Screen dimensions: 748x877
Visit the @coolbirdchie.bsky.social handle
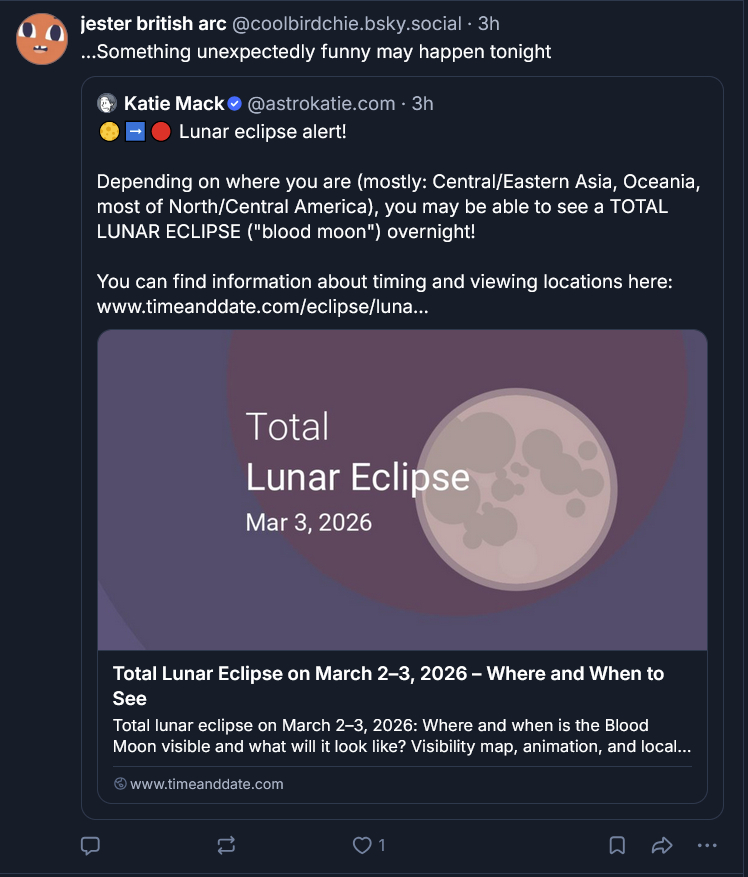point(346,23)
